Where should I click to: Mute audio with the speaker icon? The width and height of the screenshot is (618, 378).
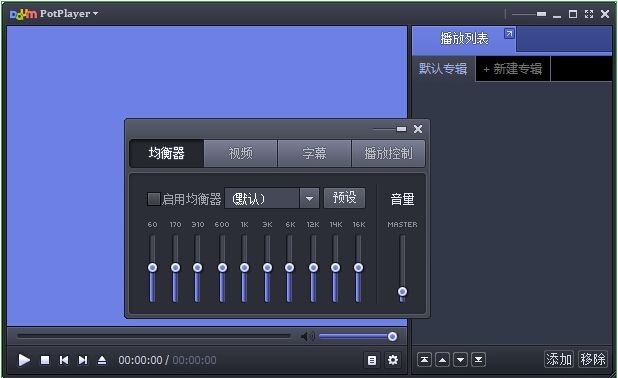307,336
